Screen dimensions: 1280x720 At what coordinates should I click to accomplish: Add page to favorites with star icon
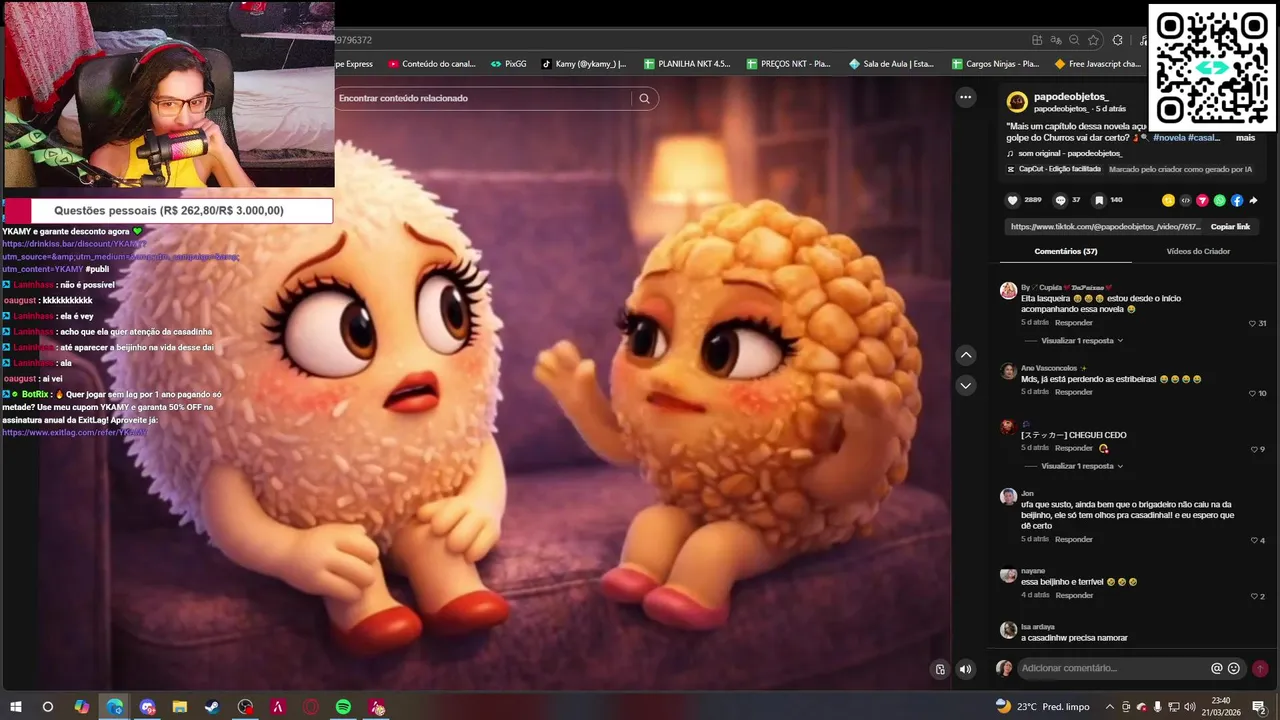click(x=1093, y=40)
